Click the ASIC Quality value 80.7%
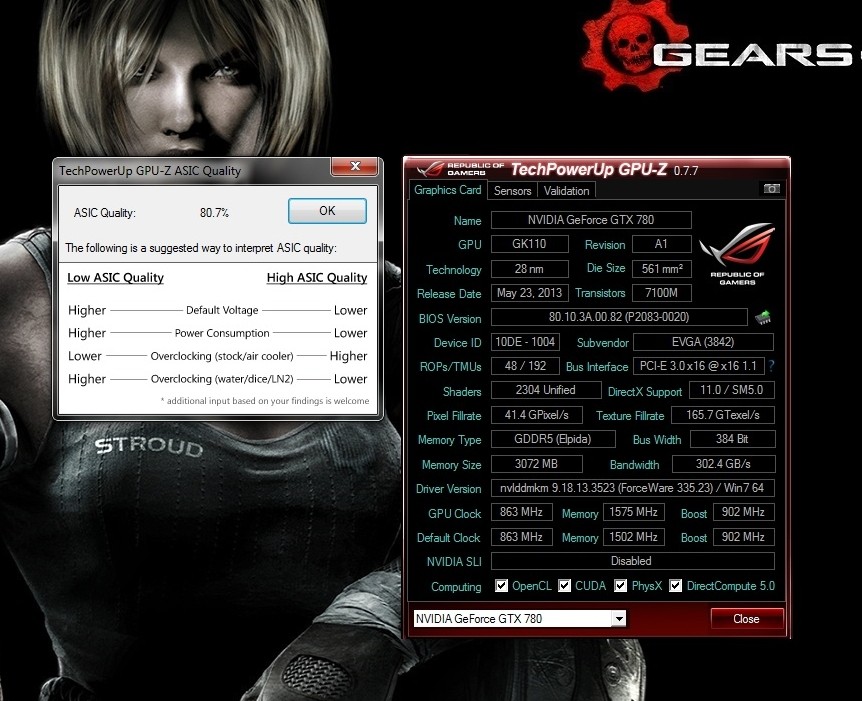The width and height of the screenshot is (862, 701). pos(214,213)
